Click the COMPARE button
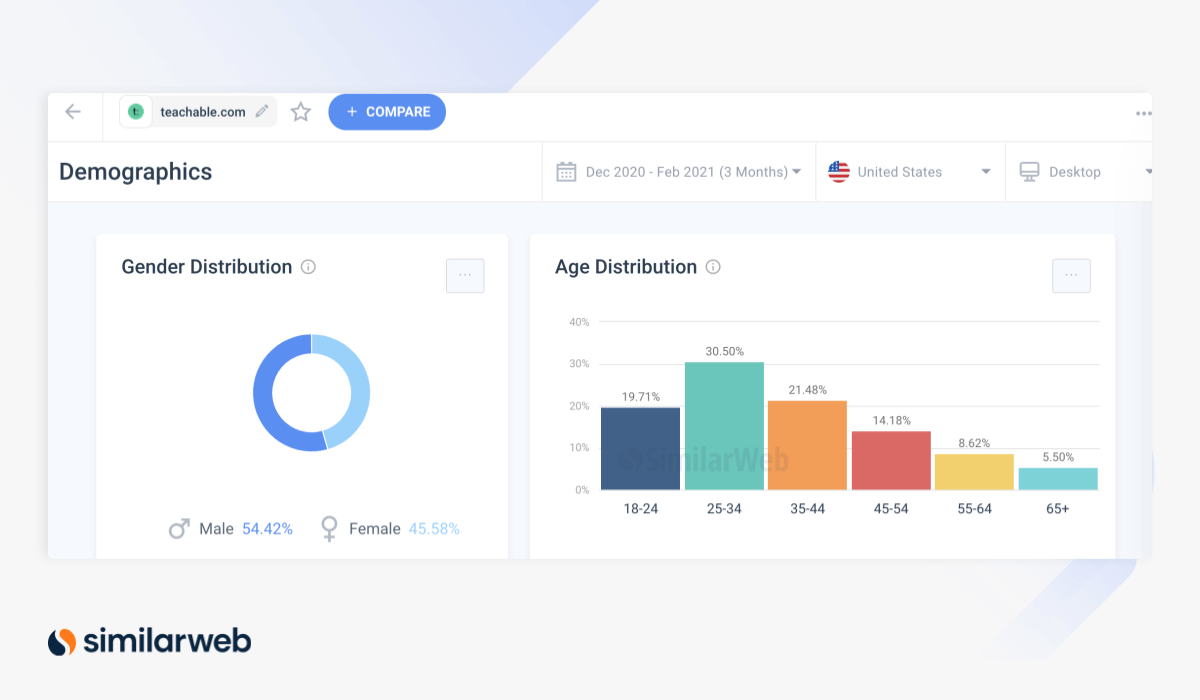 pos(387,112)
